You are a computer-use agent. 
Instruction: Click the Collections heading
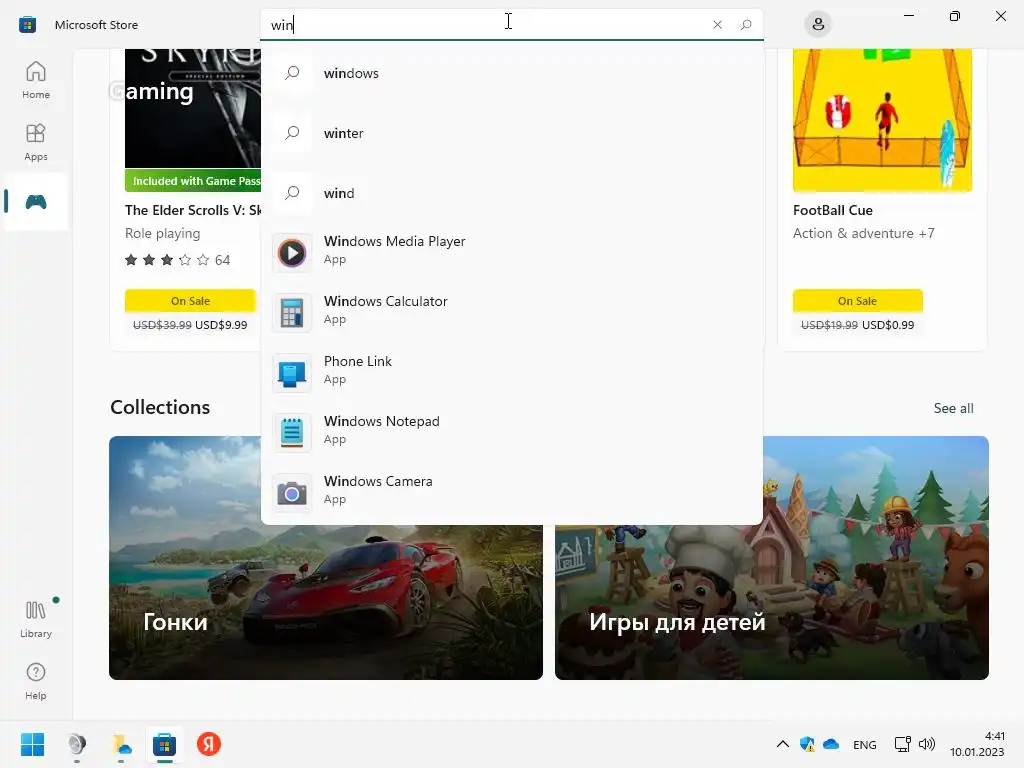pos(160,407)
